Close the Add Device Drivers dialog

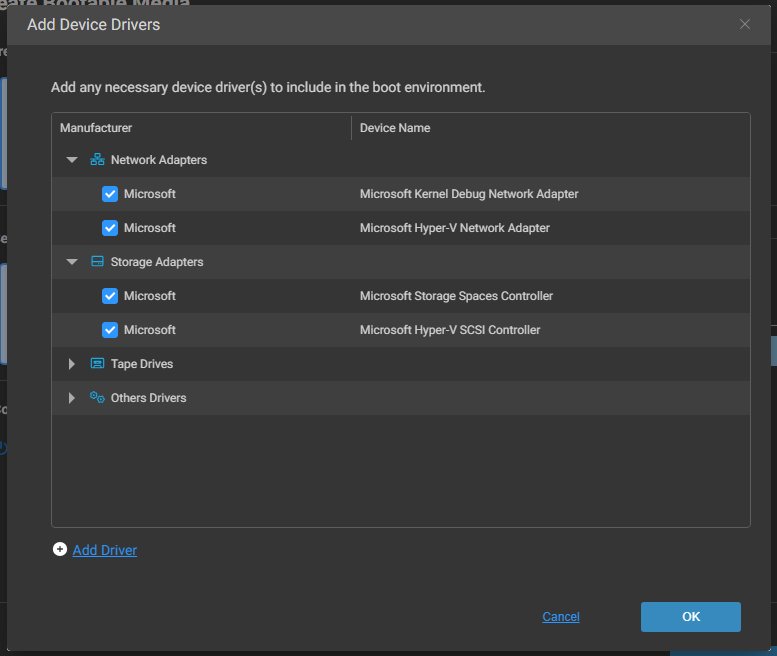click(x=745, y=24)
